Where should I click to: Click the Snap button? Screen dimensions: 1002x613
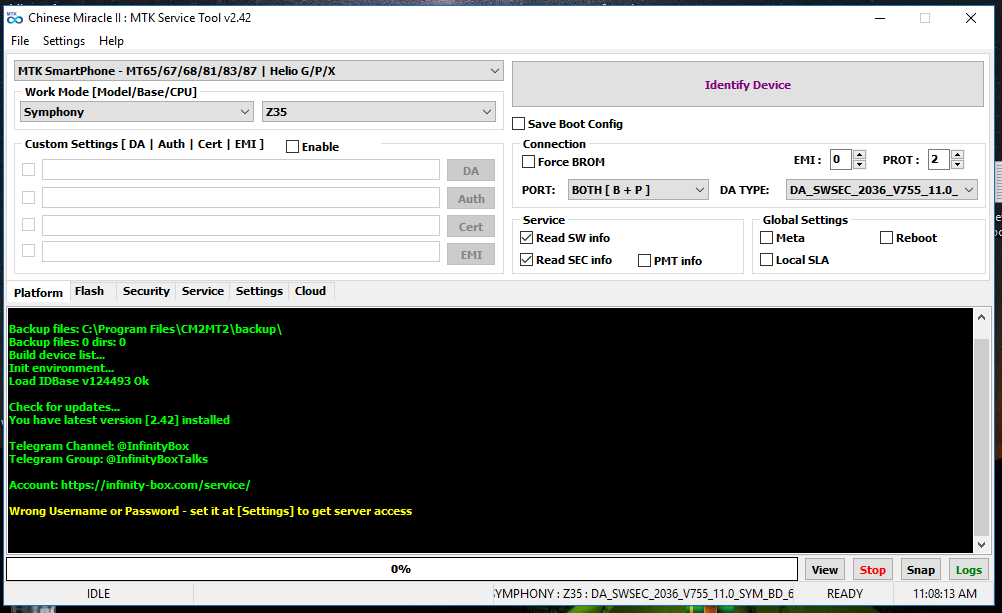(920, 570)
